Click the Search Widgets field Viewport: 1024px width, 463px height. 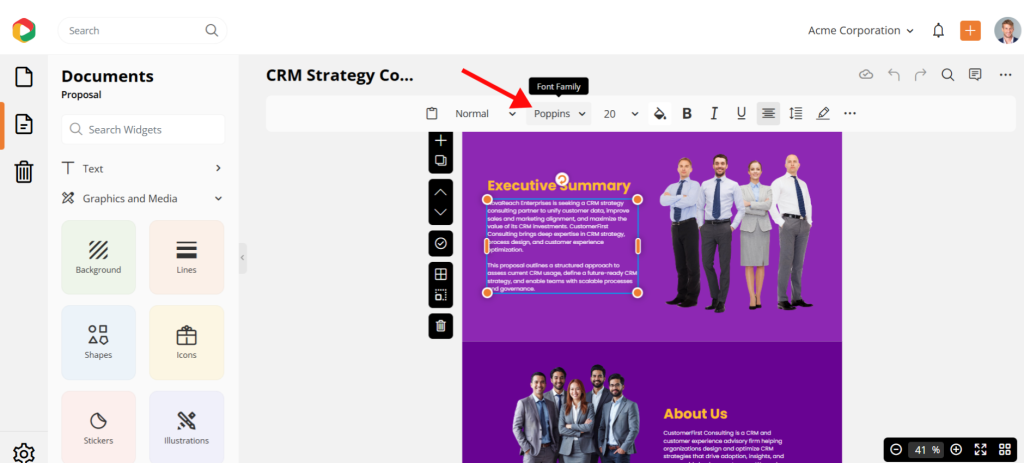tap(143, 129)
